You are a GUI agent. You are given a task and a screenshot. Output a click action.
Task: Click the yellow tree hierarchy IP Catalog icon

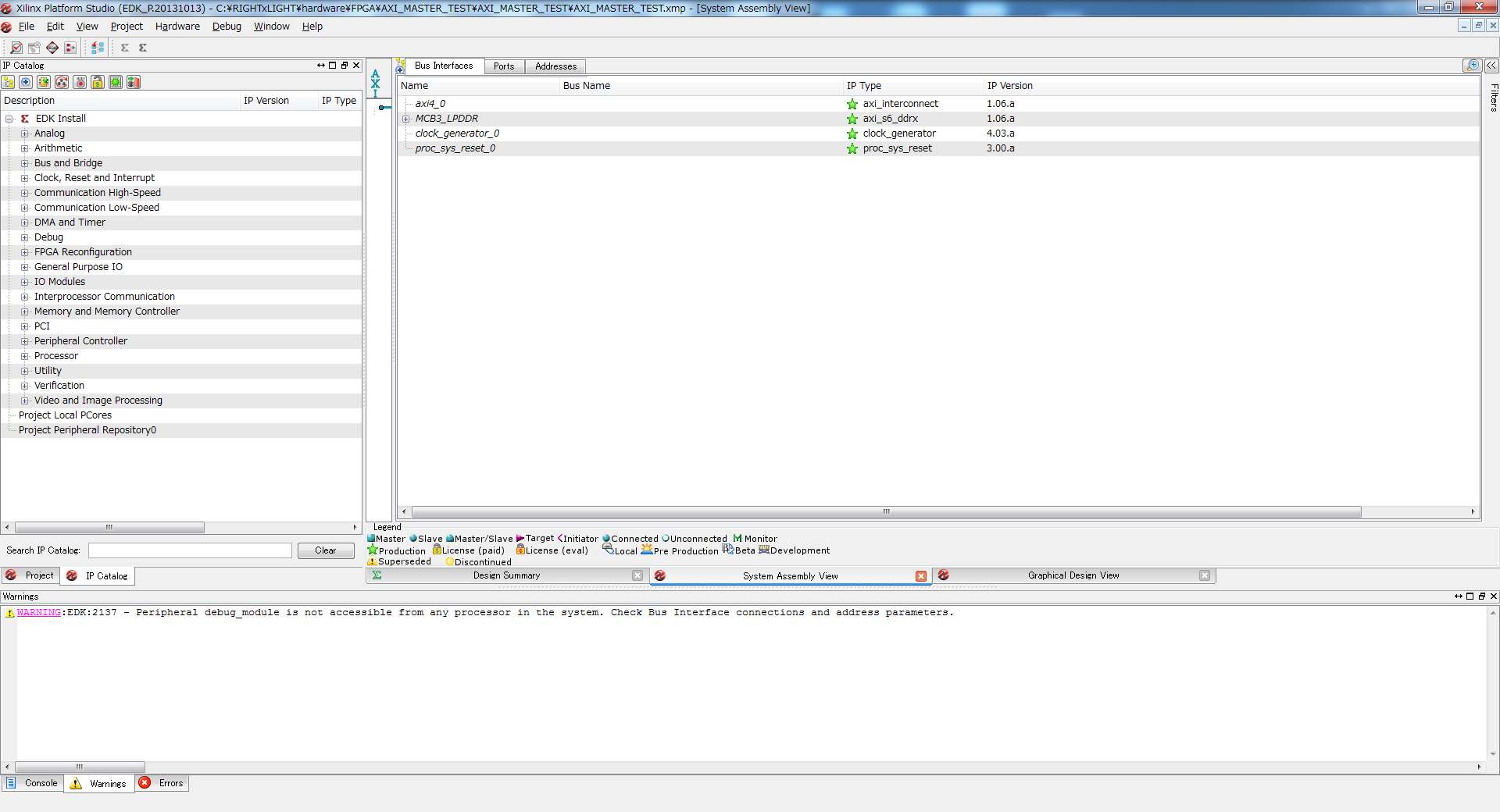click(9, 82)
